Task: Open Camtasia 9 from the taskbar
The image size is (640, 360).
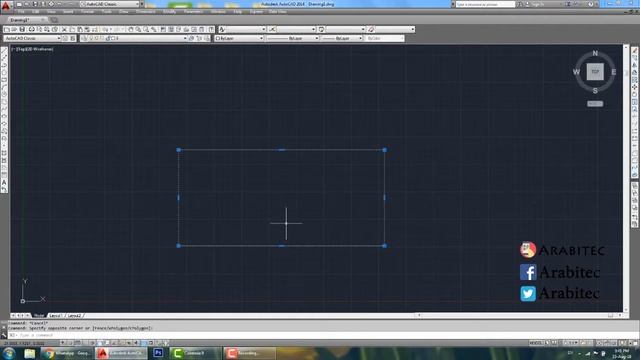Action: point(196,353)
